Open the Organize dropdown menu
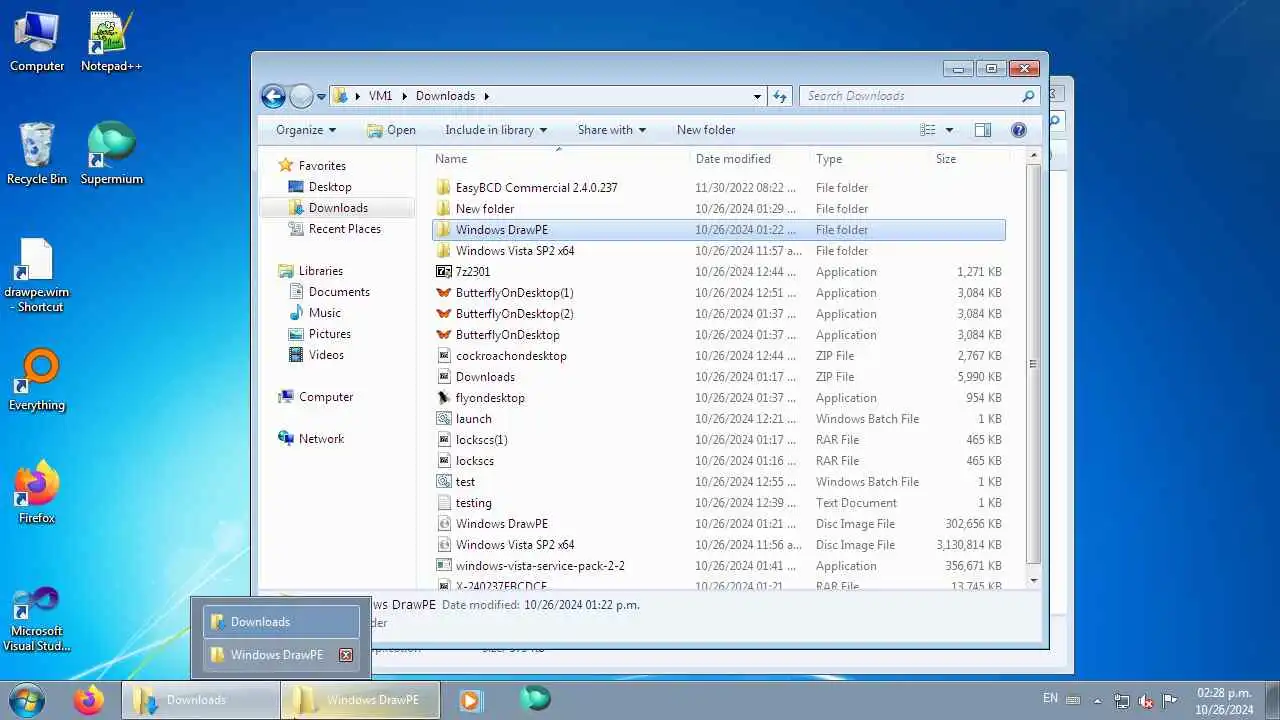This screenshot has width=1280, height=720. tap(306, 130)
